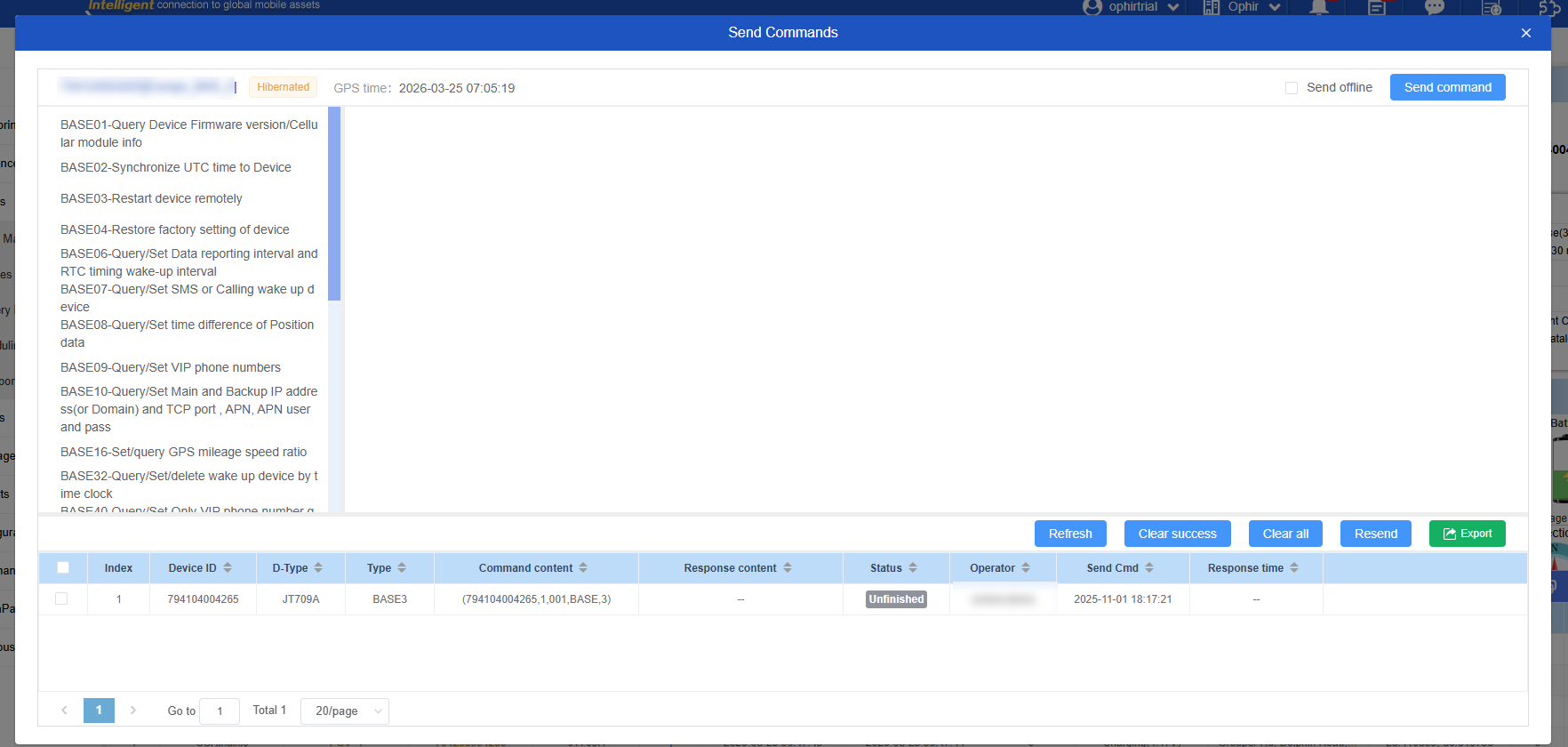Tick the select-all checkbox in table header
Viewport: 1568px width, 747px height.
(63, 568)
